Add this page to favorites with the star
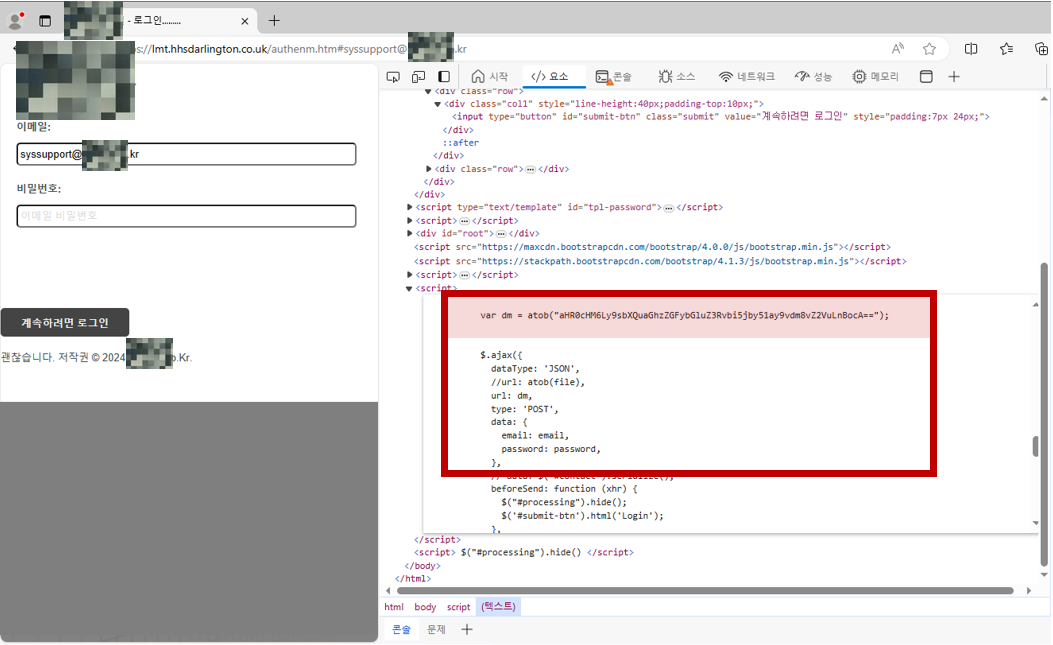 tap(929, 48)
